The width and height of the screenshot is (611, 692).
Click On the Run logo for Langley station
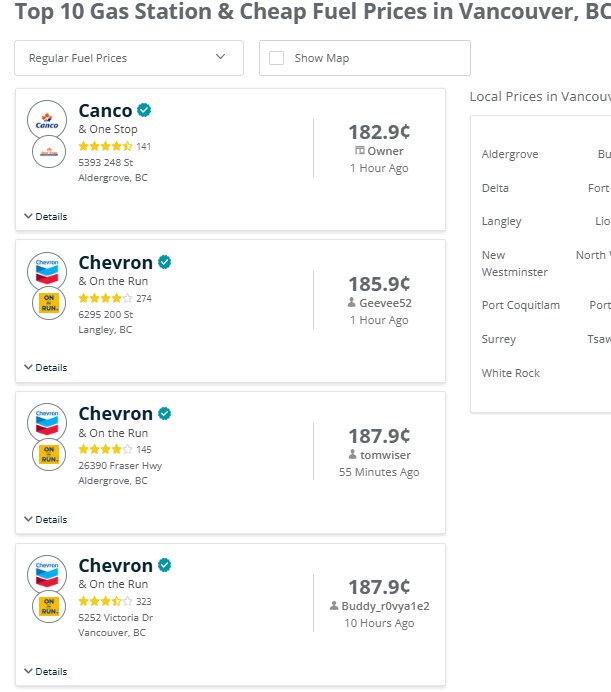point(48,304)
